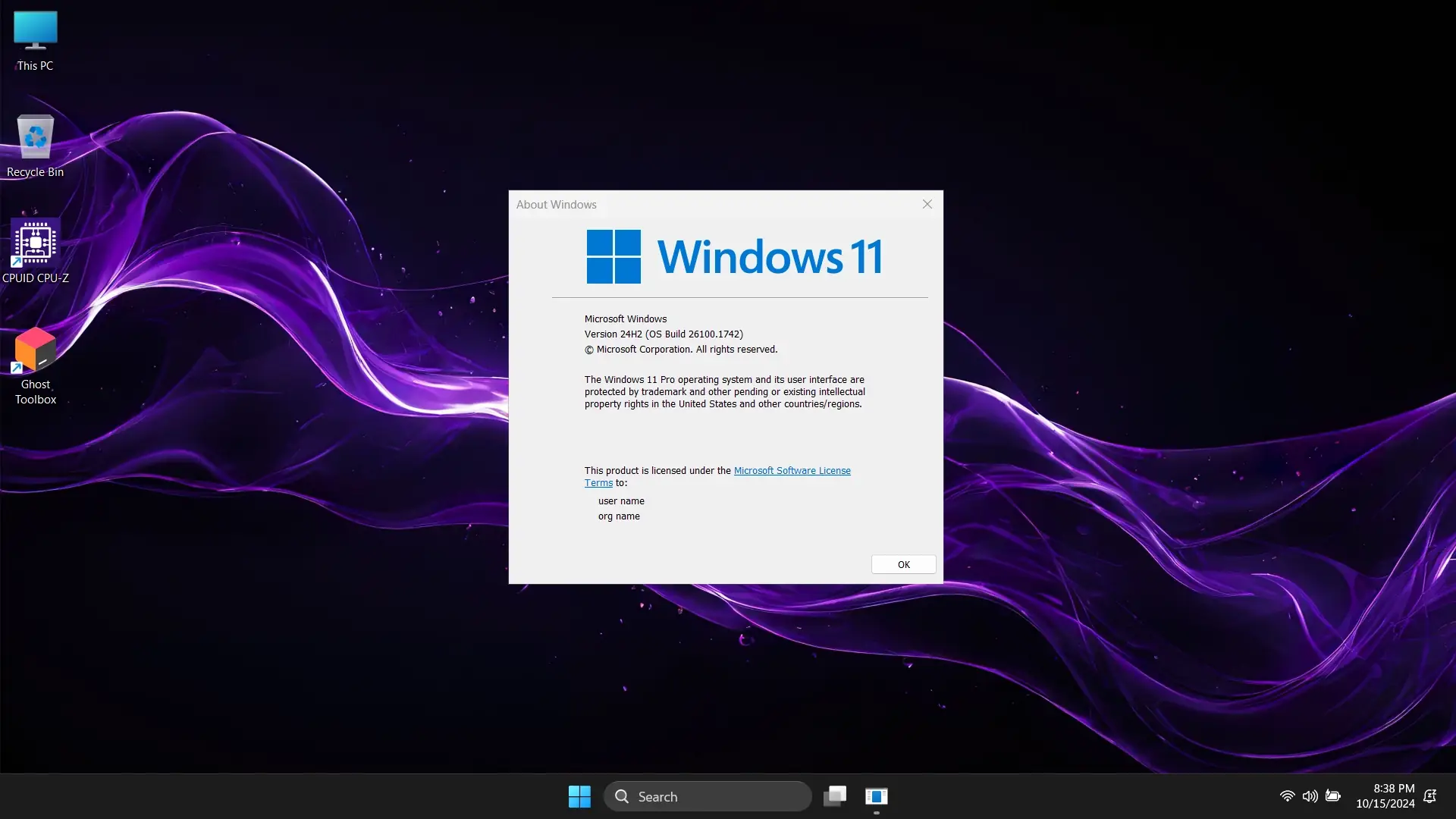Click the About Windows taskbar app icon
The image size is (1456, 819).
876,796
